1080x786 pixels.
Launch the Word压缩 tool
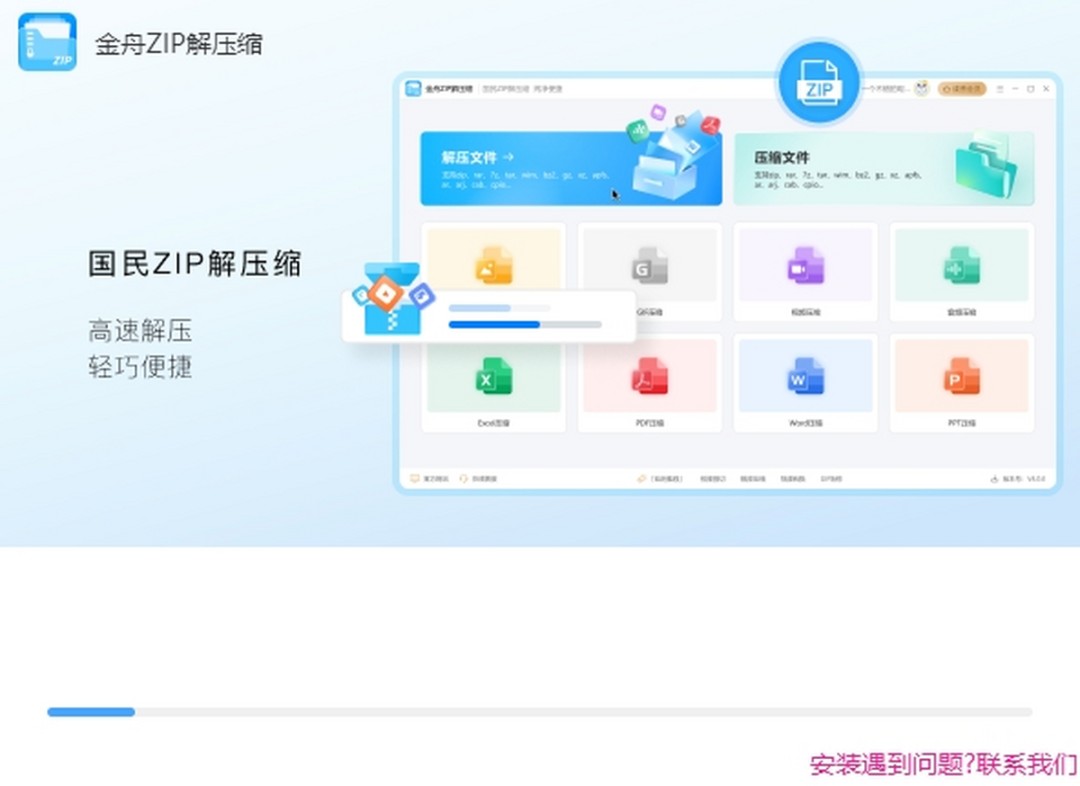[806, 381]
